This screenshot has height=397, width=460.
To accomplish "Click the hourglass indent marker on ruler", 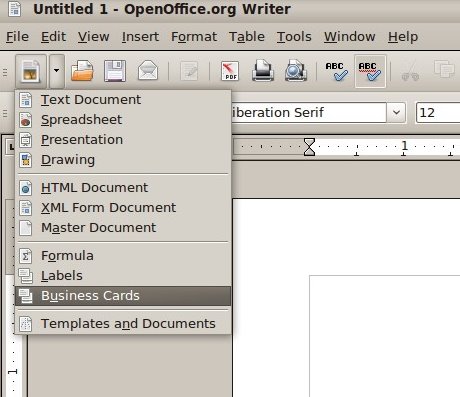I will (x=309, y=147).
